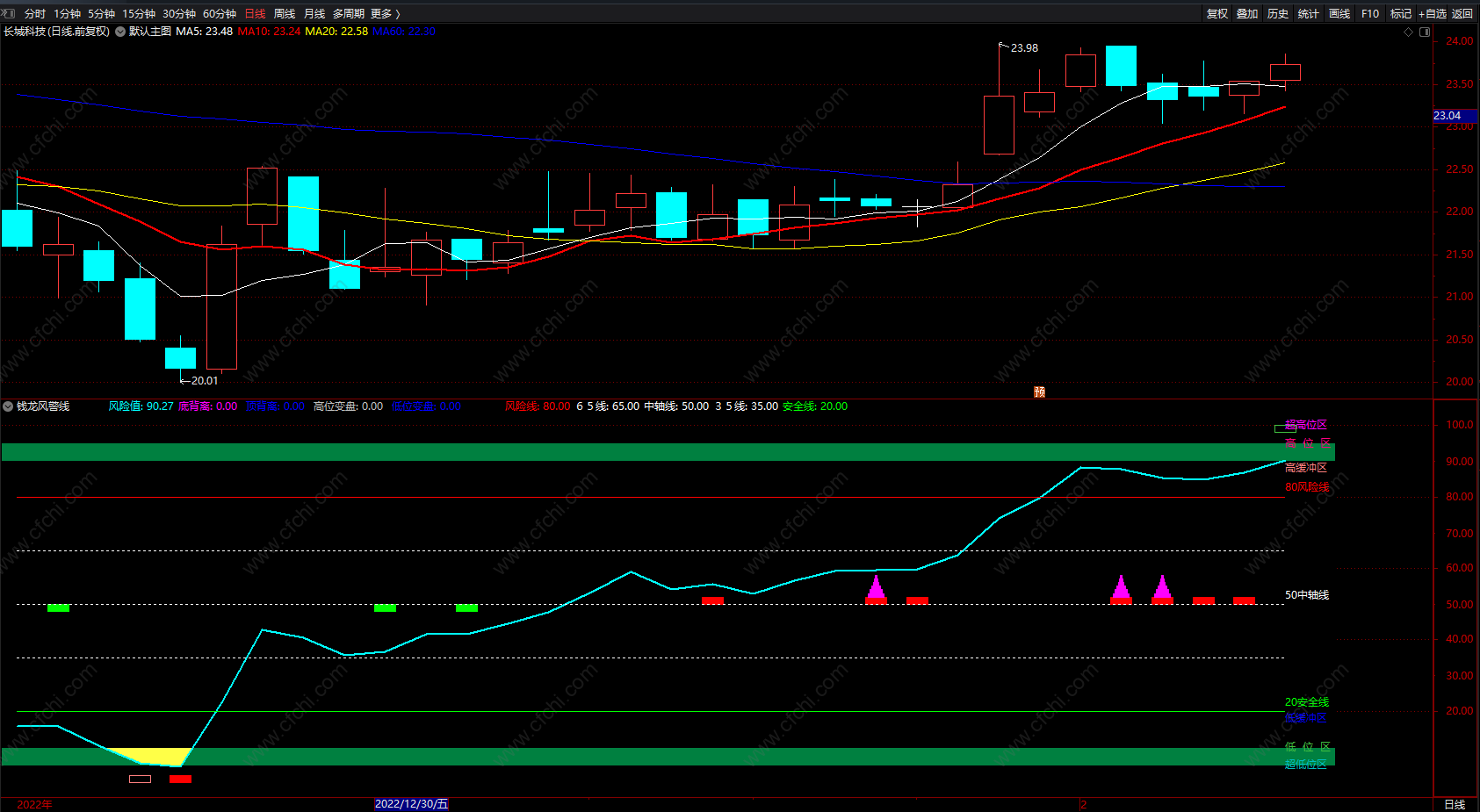This screenshot has height=812, width=1480.
Task: Click the MA20: 22.58 label
Action: (336, 32)
